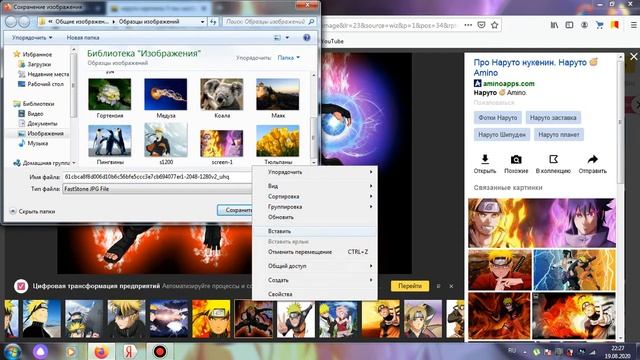Choose Свойства from context menu
Image resolution: width=640 pixels, height=360 pixels.
click(x=280, y=294)
